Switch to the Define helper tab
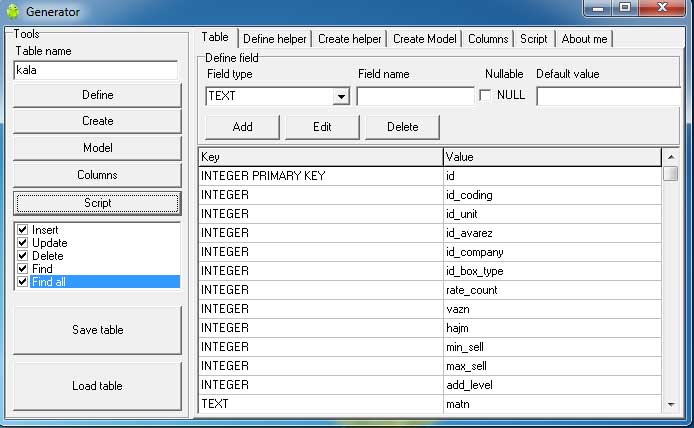Screen dimensions: 694x428 [273, 39]
